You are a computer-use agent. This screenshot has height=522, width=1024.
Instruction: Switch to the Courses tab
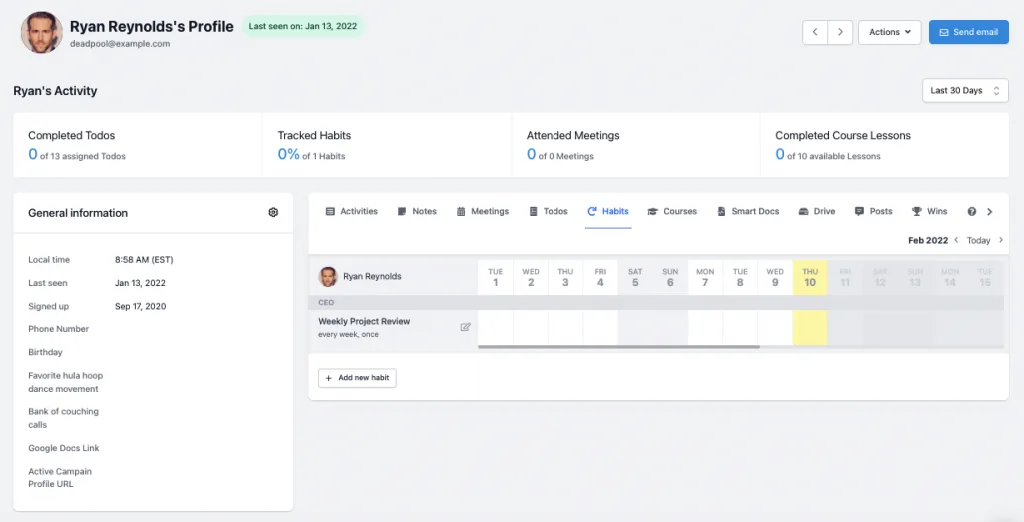tap(672, 212)
